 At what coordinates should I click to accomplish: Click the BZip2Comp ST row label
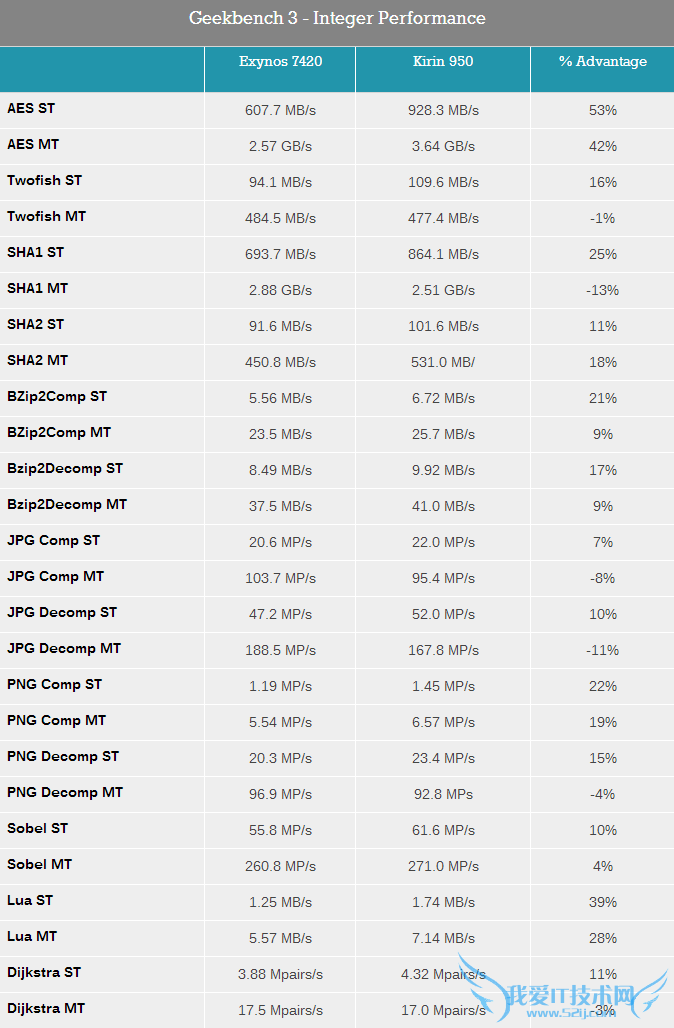(x=57, y=396)
